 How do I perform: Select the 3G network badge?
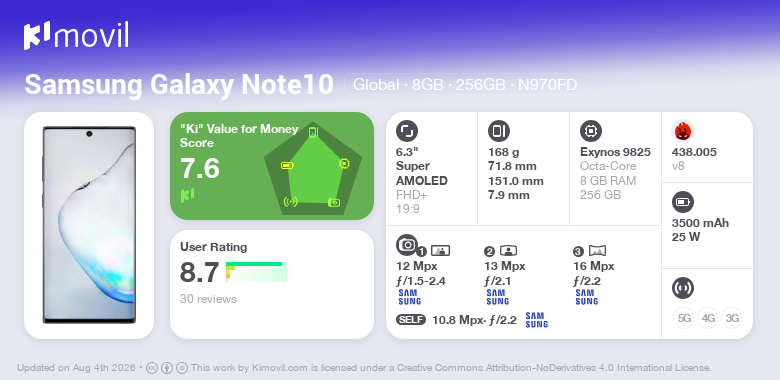click(x=732, y=318)
